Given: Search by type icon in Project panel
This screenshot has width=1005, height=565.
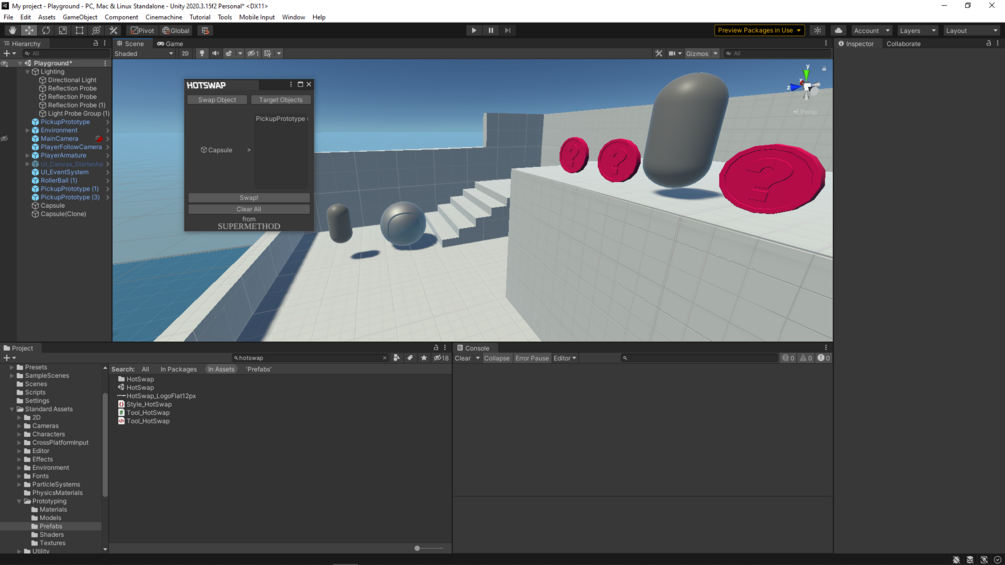Looking at the screenshot, I should coord(397,358).
